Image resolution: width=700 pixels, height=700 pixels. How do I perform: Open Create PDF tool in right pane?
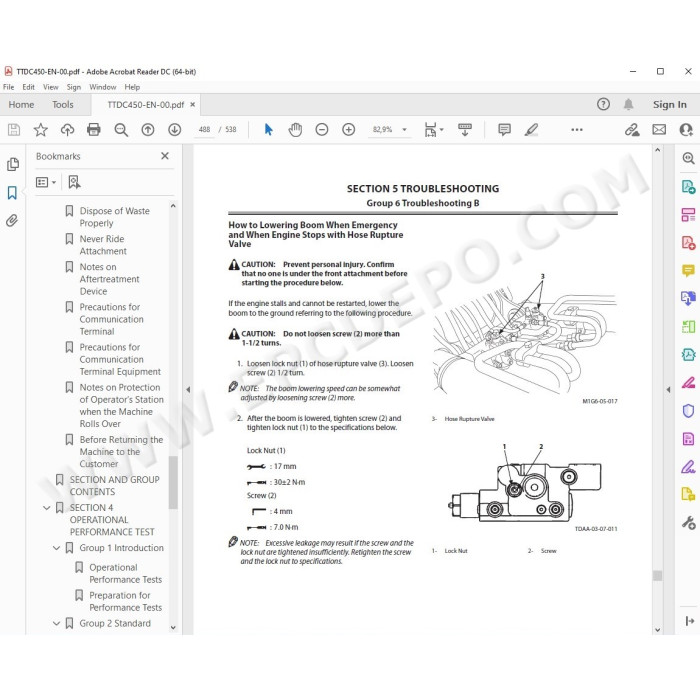[688, 242]
